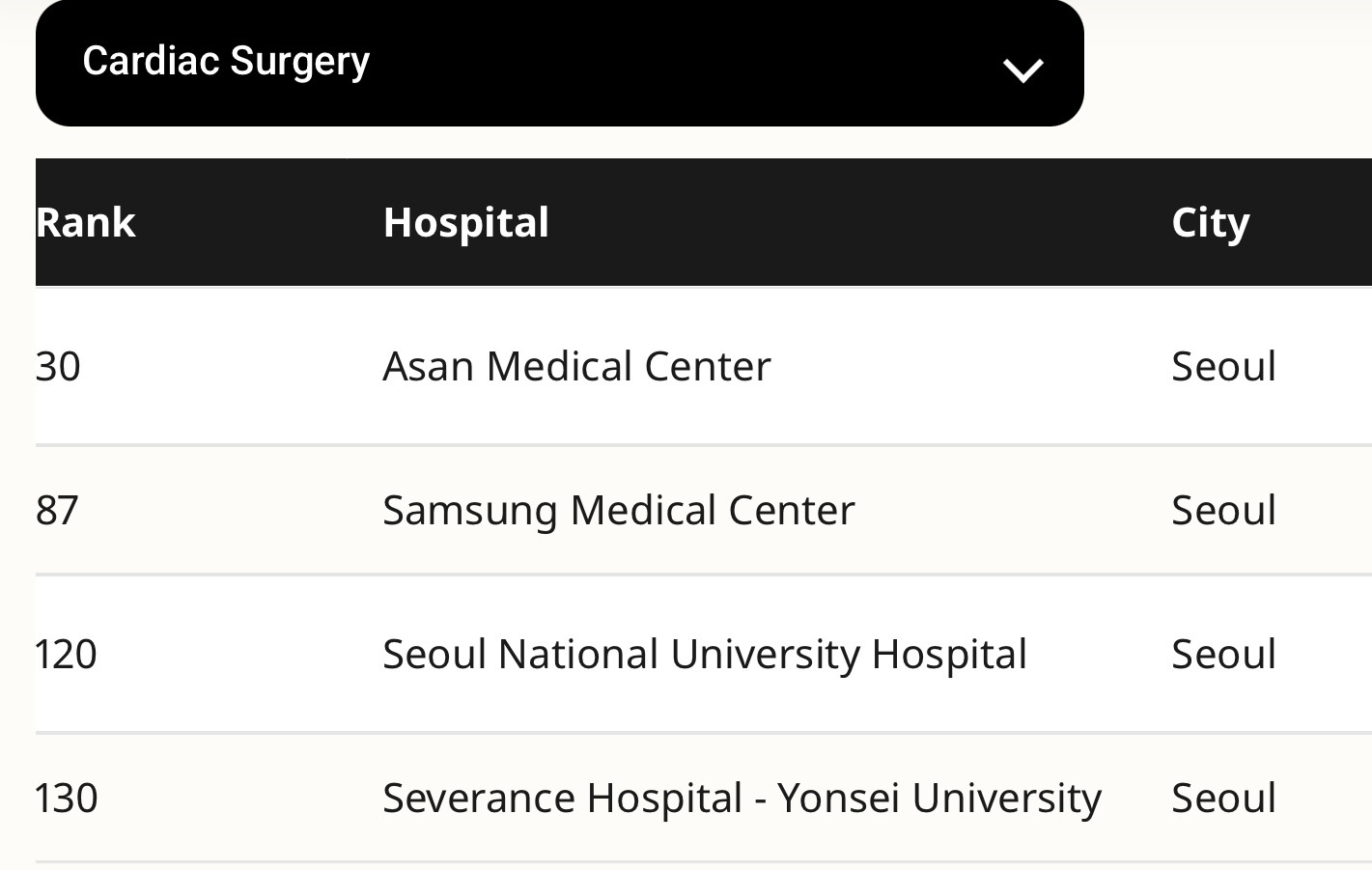The image size is (1372, 870).
Task: Select the City column header
Action: (x=1210, y=223)
